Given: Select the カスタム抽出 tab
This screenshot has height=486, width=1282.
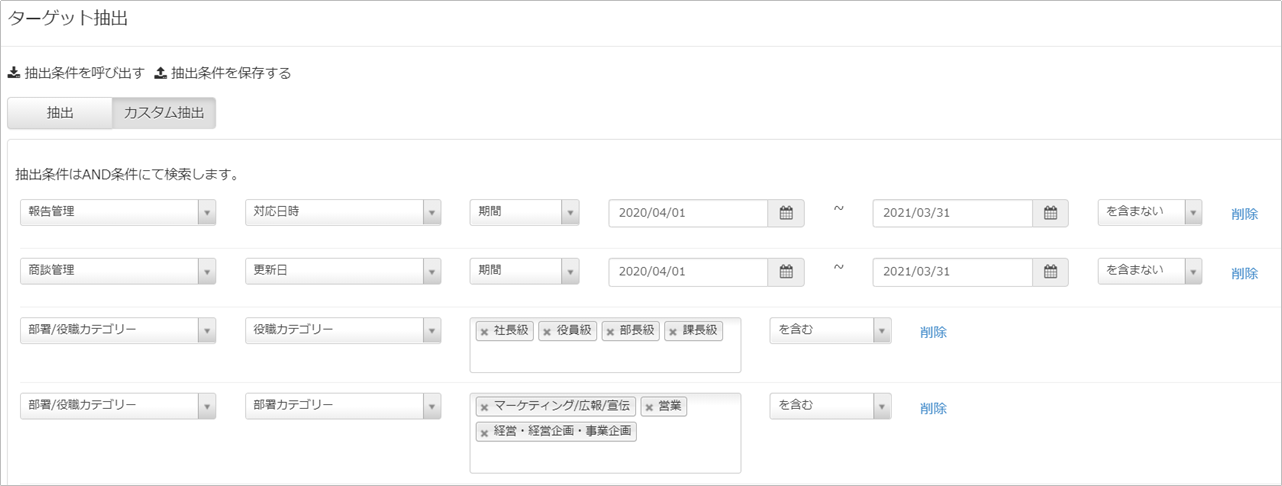Looking at the screenshot, I should click(163, 113).
